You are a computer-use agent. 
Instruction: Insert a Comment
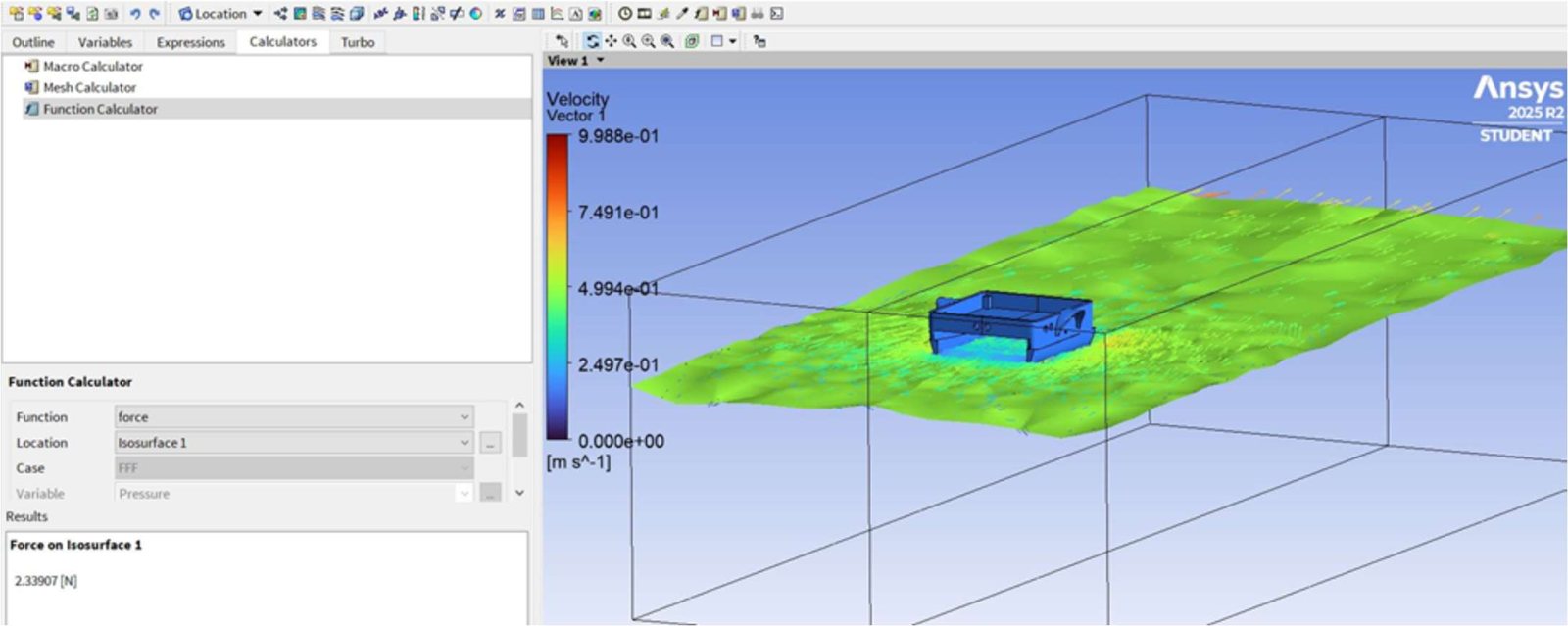(x=575, y=14)
